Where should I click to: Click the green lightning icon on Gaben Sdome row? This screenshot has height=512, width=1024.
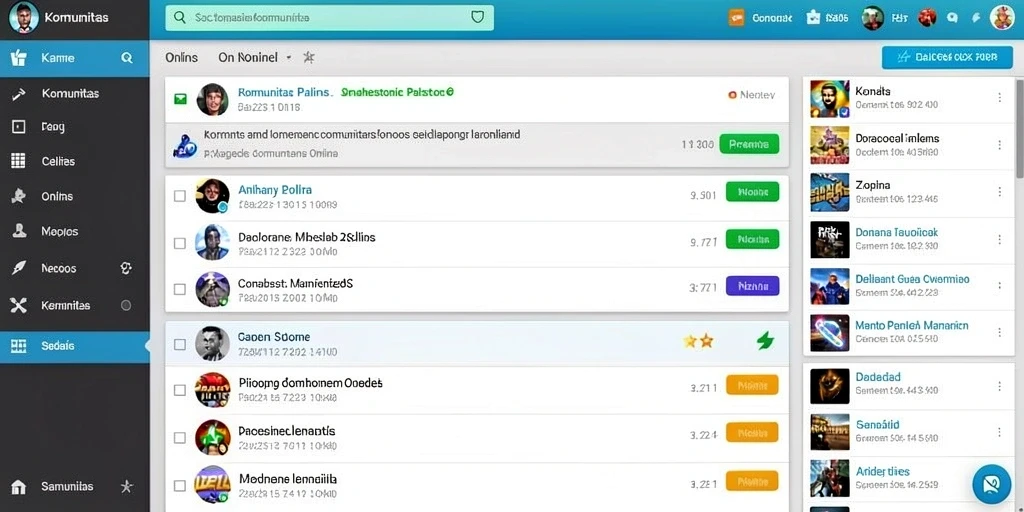765,340
